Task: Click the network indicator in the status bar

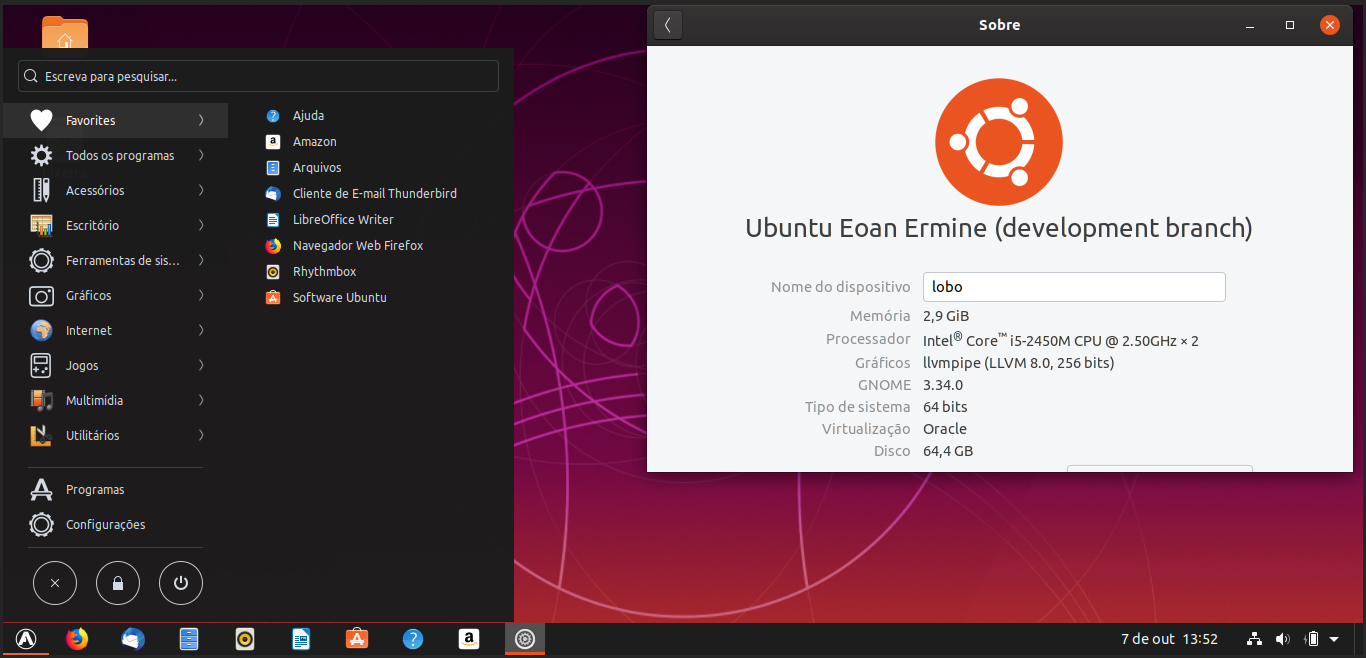Action: (x=1254, y=639)
